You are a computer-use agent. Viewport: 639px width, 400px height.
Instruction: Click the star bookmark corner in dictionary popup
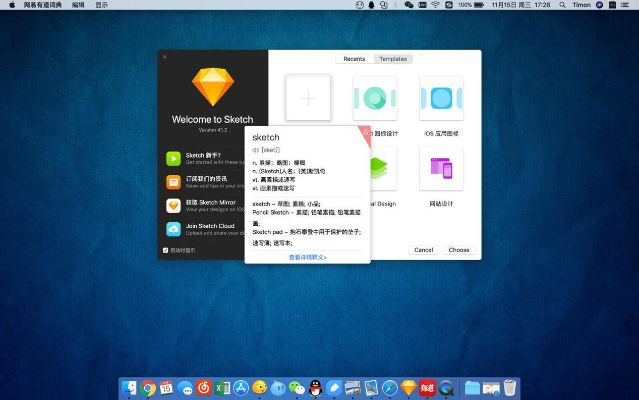tap(366, 132)
